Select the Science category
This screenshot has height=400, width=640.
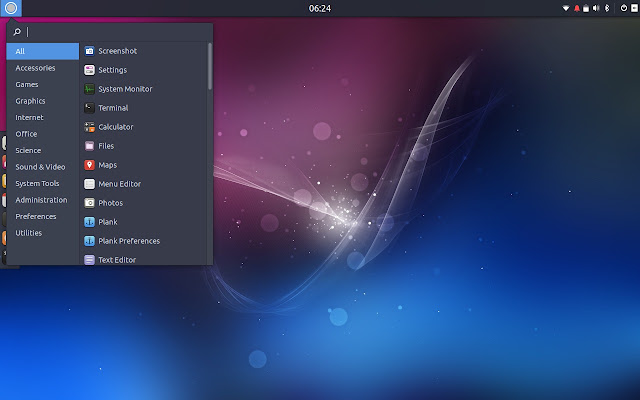(43, 151)
